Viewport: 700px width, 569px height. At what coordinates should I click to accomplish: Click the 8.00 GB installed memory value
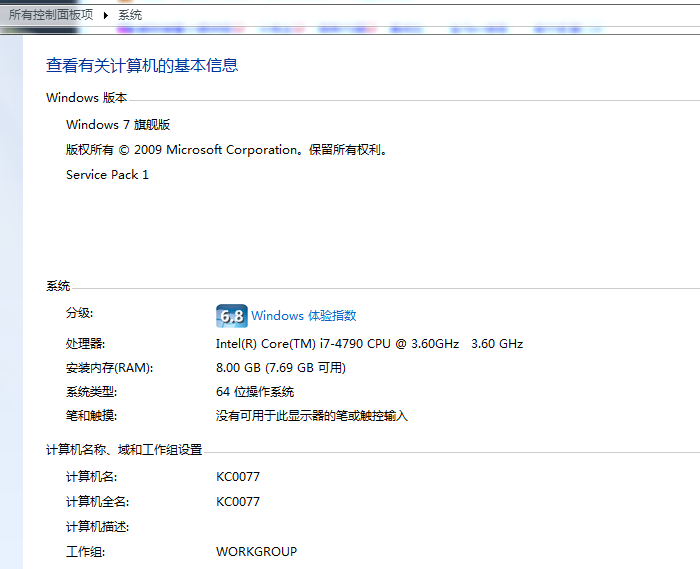pyautogui.click(x=281, y=368)
